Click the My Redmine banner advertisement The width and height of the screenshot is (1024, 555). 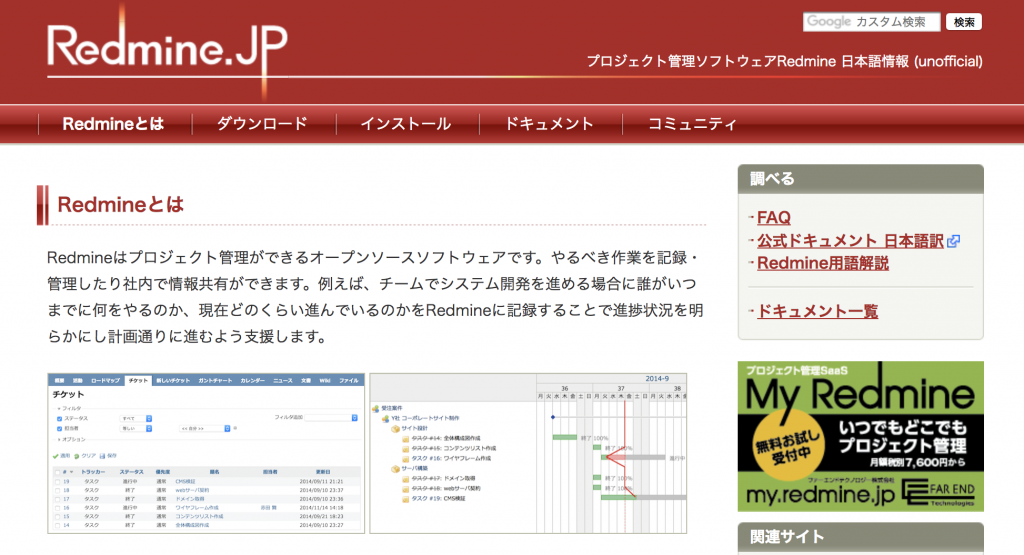(x=861, y=436)
